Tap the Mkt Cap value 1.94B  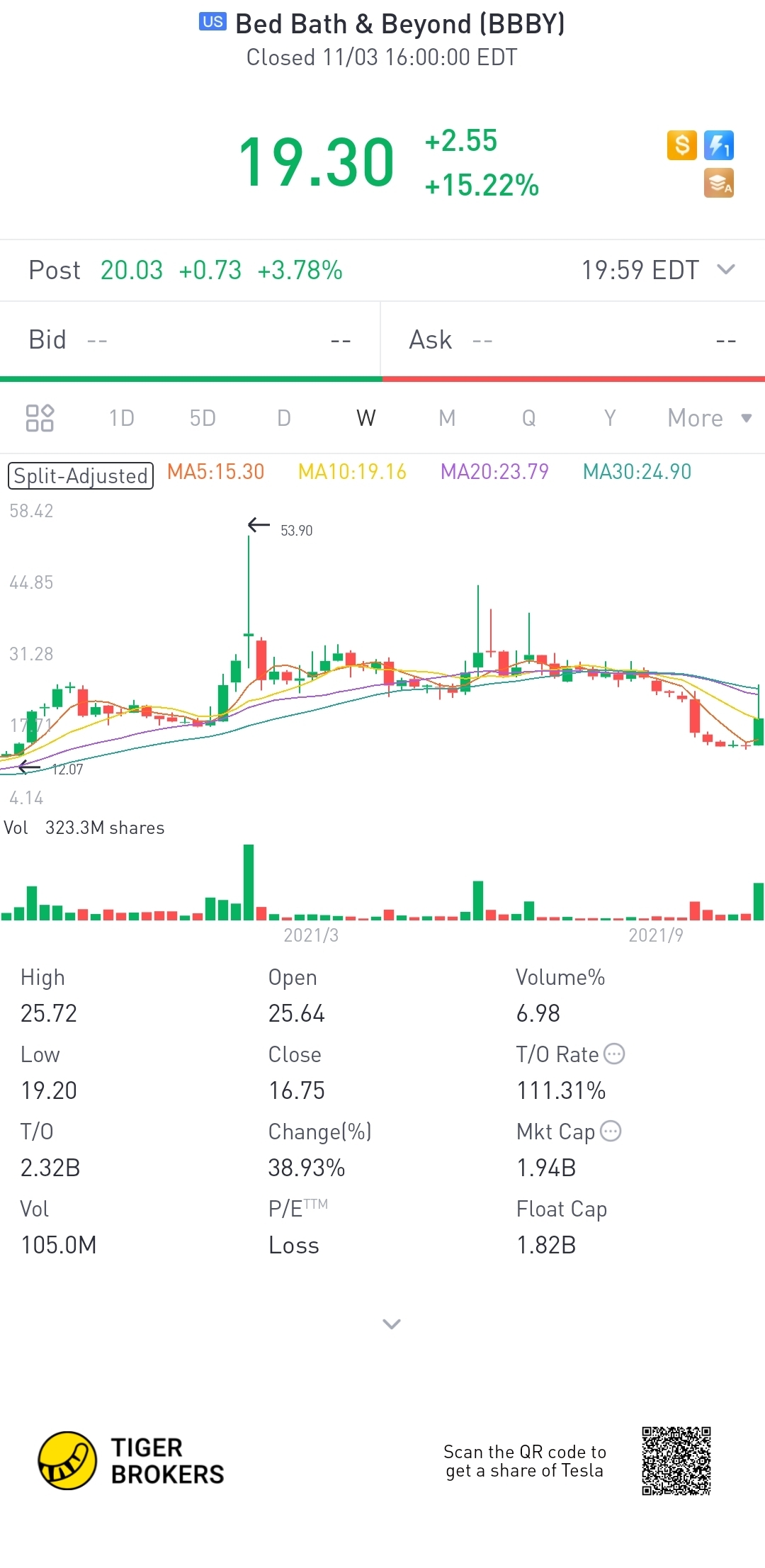click(x=546, y=1168)
